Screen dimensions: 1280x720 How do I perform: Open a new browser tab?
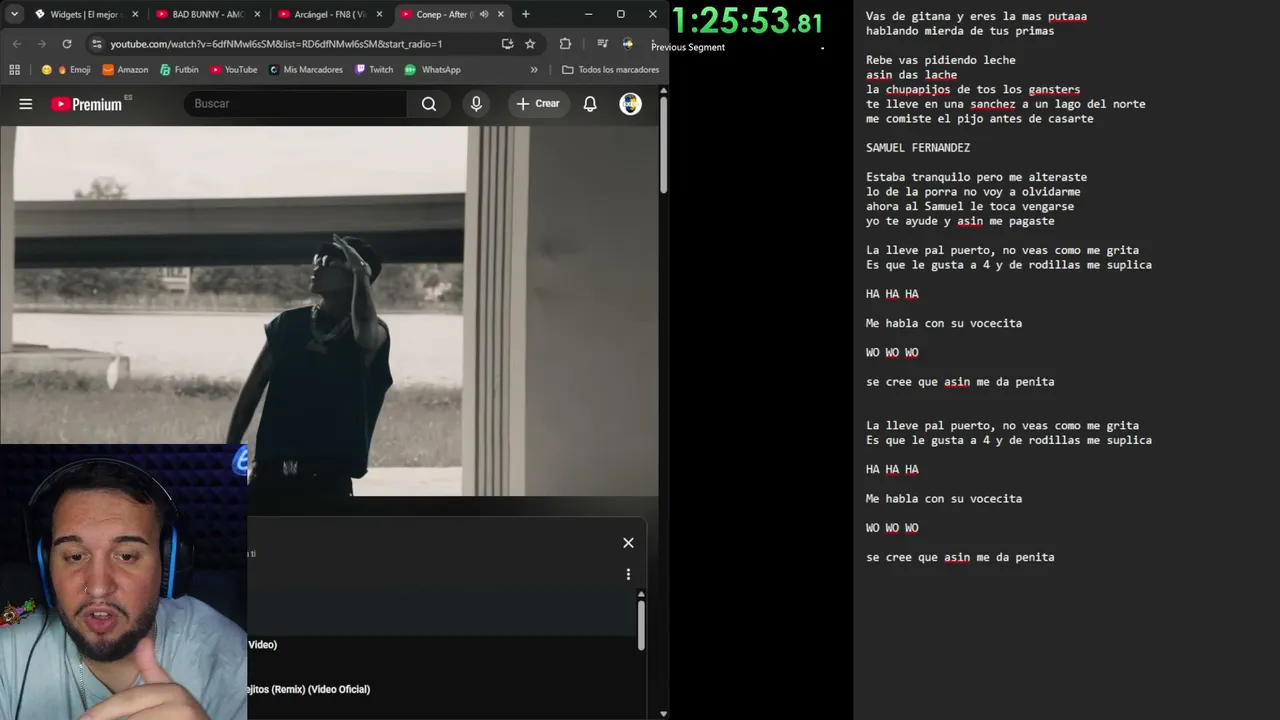click(526, 14)
